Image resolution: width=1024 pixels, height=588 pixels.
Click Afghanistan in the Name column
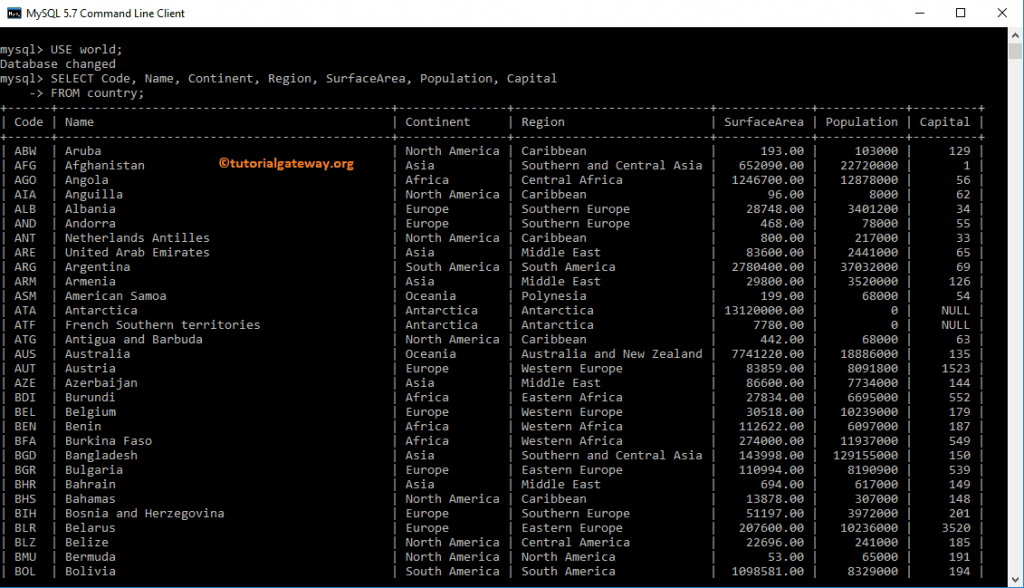click(x=104, y=165)
